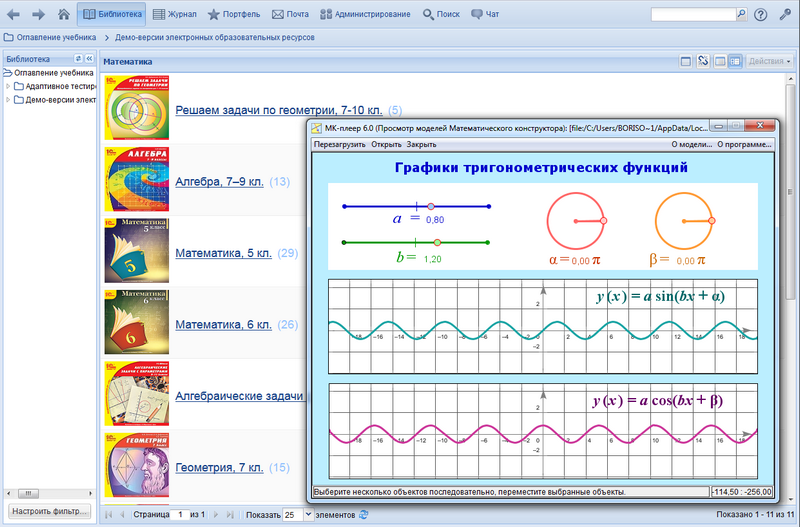Switch to the Журнал tab
This screenshot has height=527, width=800.
[176, 15]
